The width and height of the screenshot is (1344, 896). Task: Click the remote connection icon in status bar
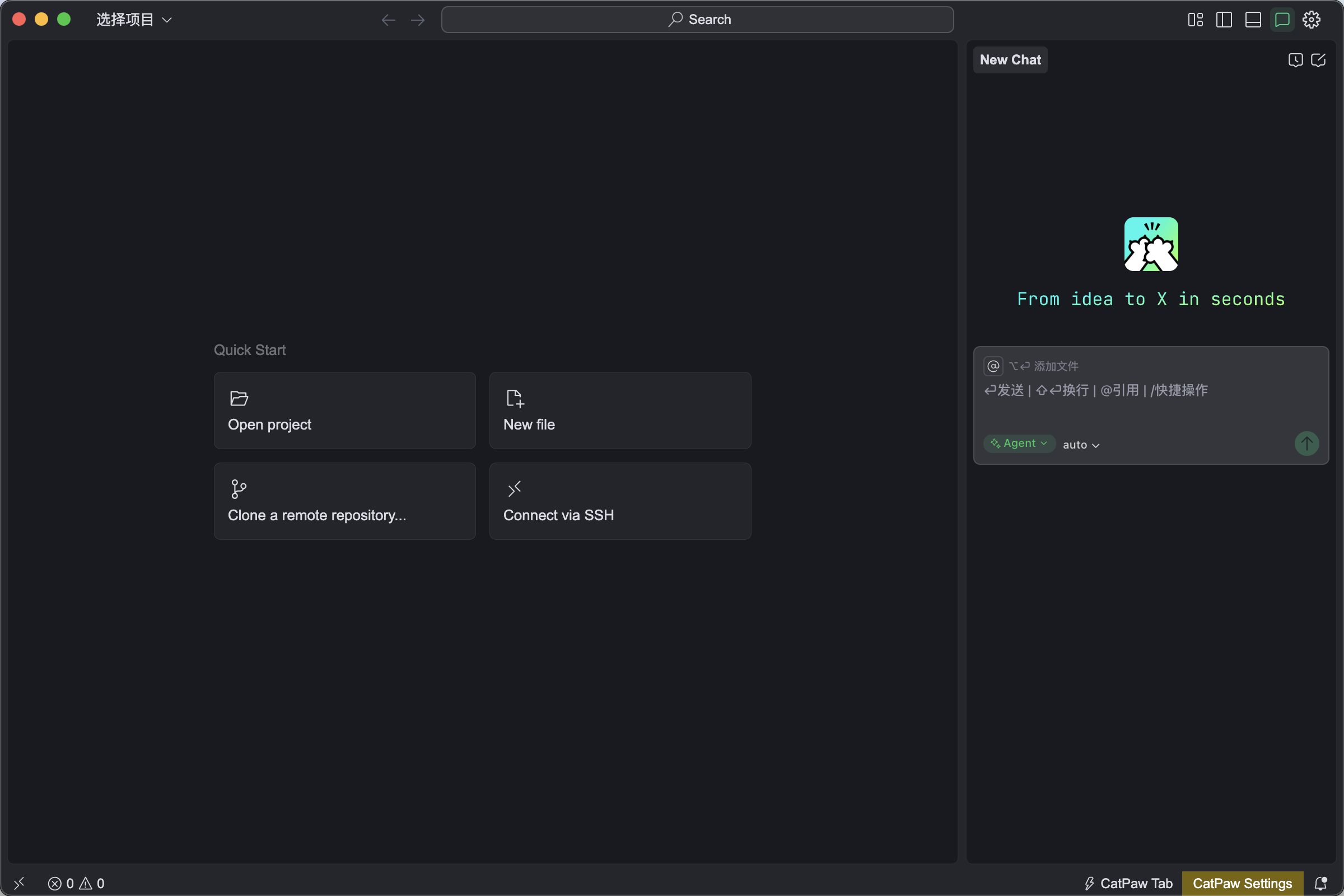pos(19,883)
